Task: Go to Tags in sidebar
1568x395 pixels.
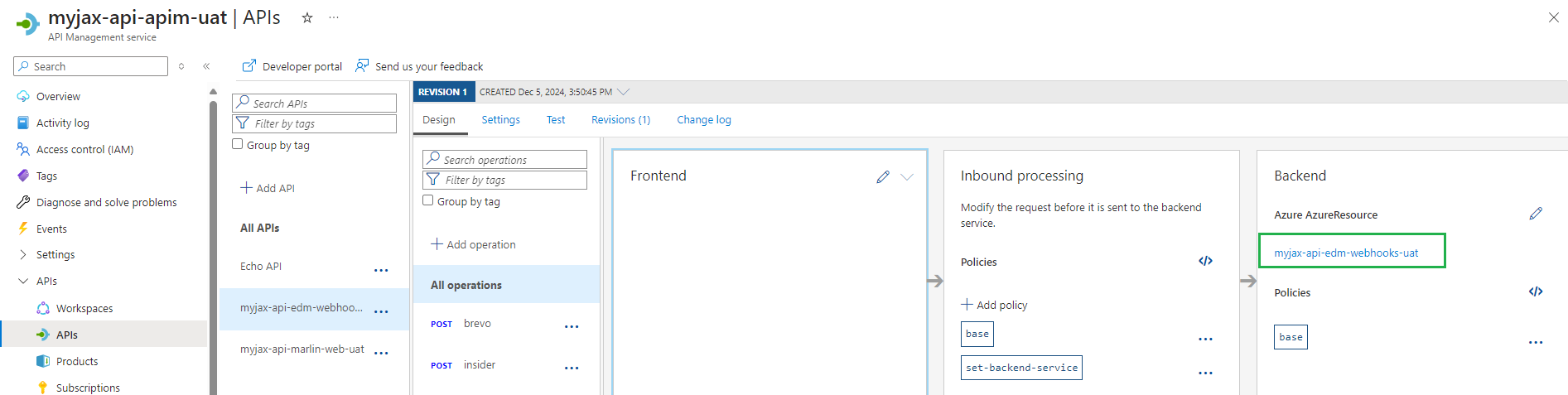Action: pyautogui.click(x=46, y=176)
